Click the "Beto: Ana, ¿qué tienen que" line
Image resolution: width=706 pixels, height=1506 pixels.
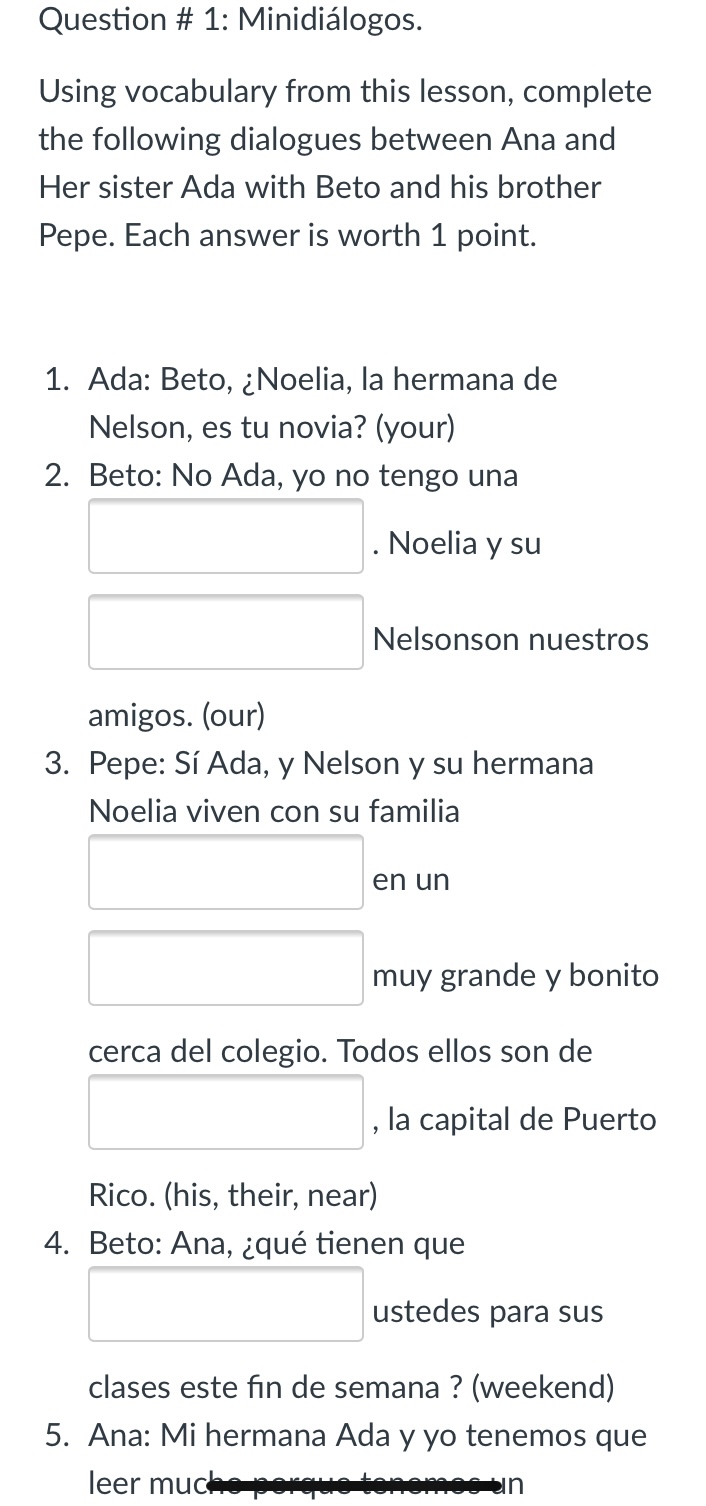(276, 1244)
